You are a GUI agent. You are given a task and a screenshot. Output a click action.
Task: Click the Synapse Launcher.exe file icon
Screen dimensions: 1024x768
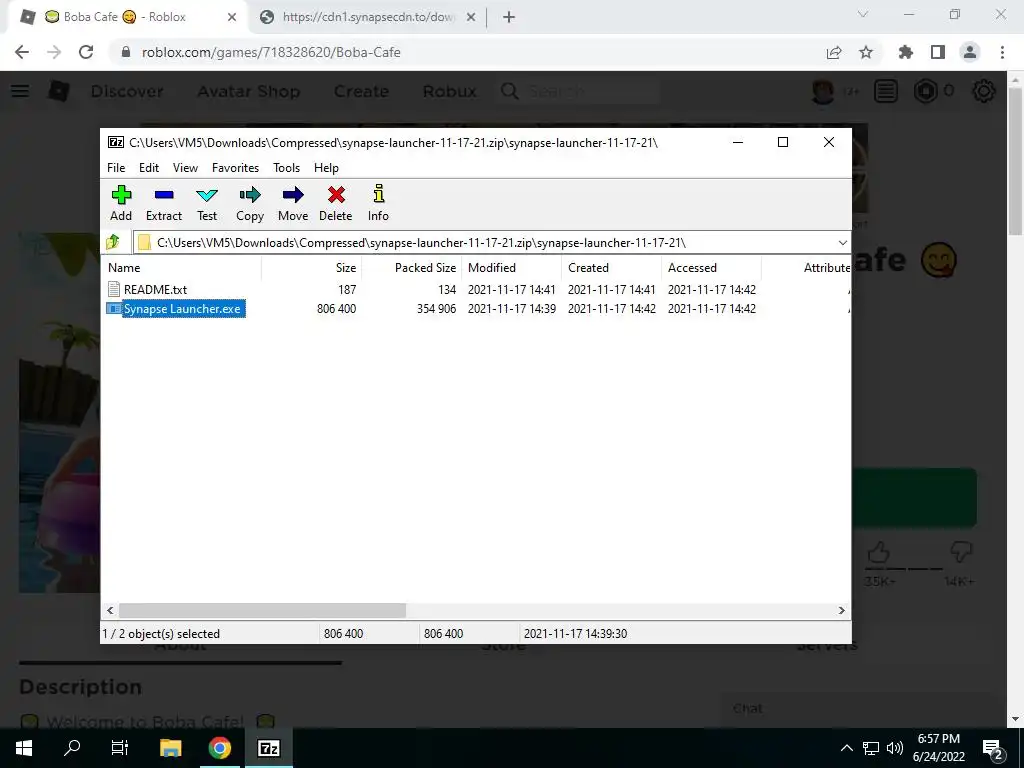[114, 308]
